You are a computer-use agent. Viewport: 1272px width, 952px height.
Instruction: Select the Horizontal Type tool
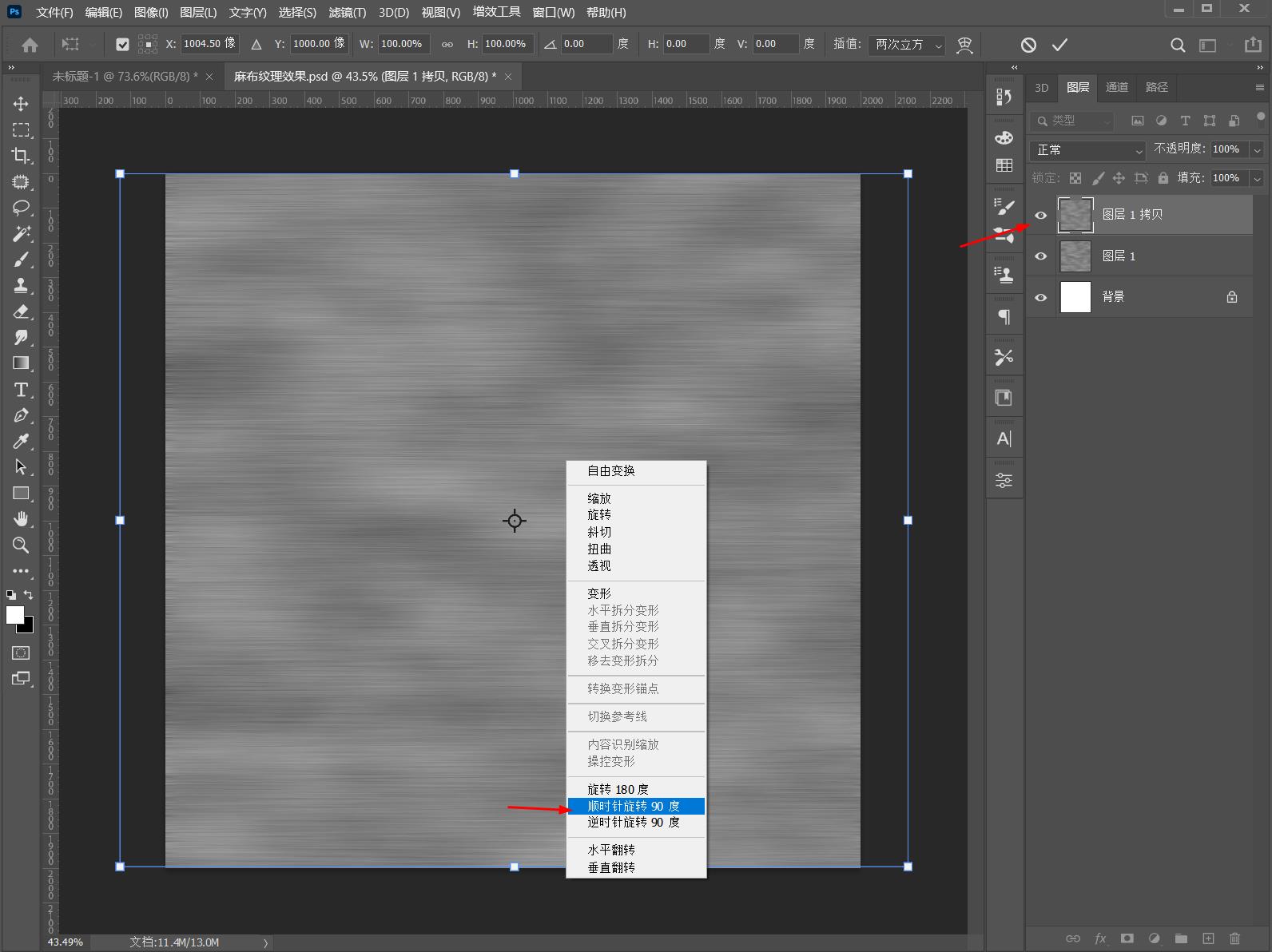22,390
